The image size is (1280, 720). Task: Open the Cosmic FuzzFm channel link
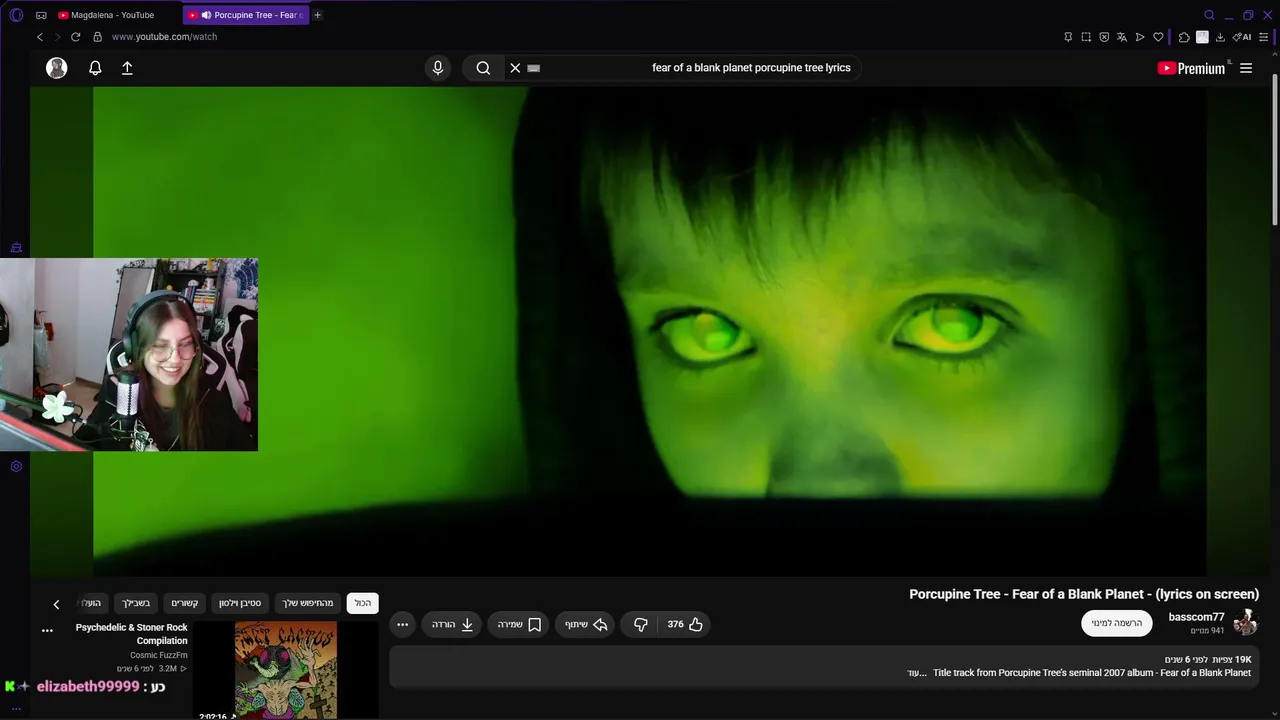(x=159, y=655)
